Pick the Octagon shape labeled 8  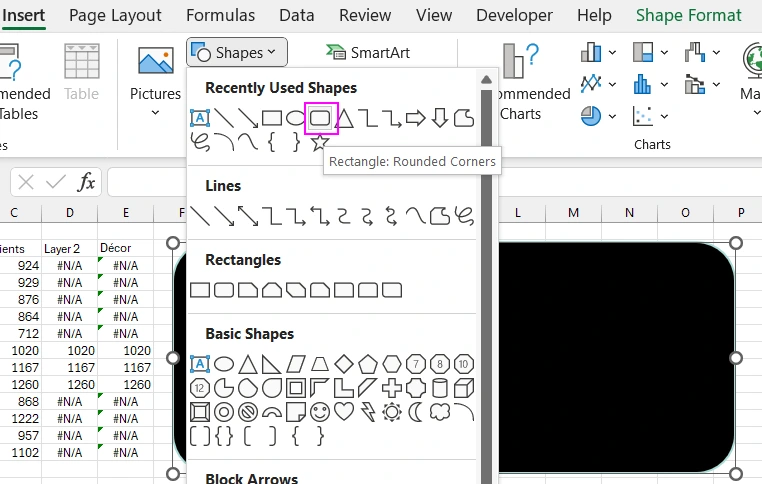click(440, 363)
